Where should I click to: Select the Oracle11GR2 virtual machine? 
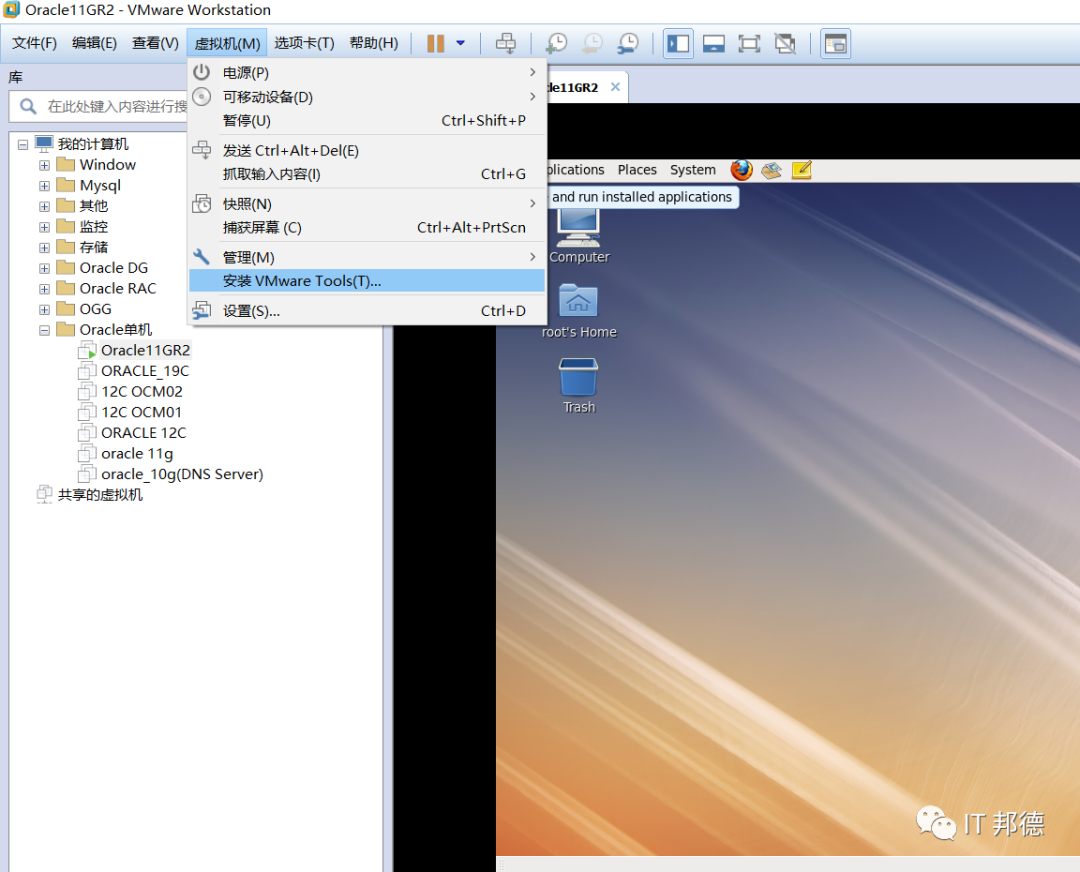click(145, 350)
